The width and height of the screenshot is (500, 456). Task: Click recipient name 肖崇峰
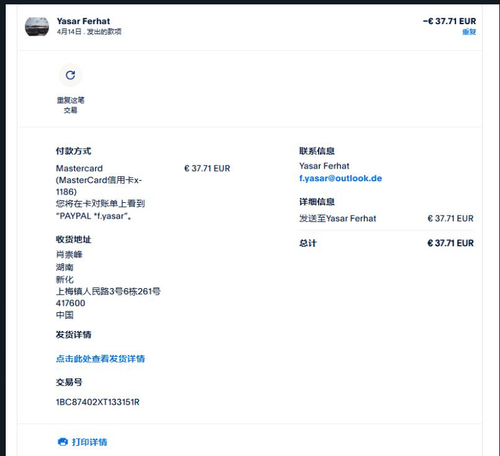click(69, 255)
